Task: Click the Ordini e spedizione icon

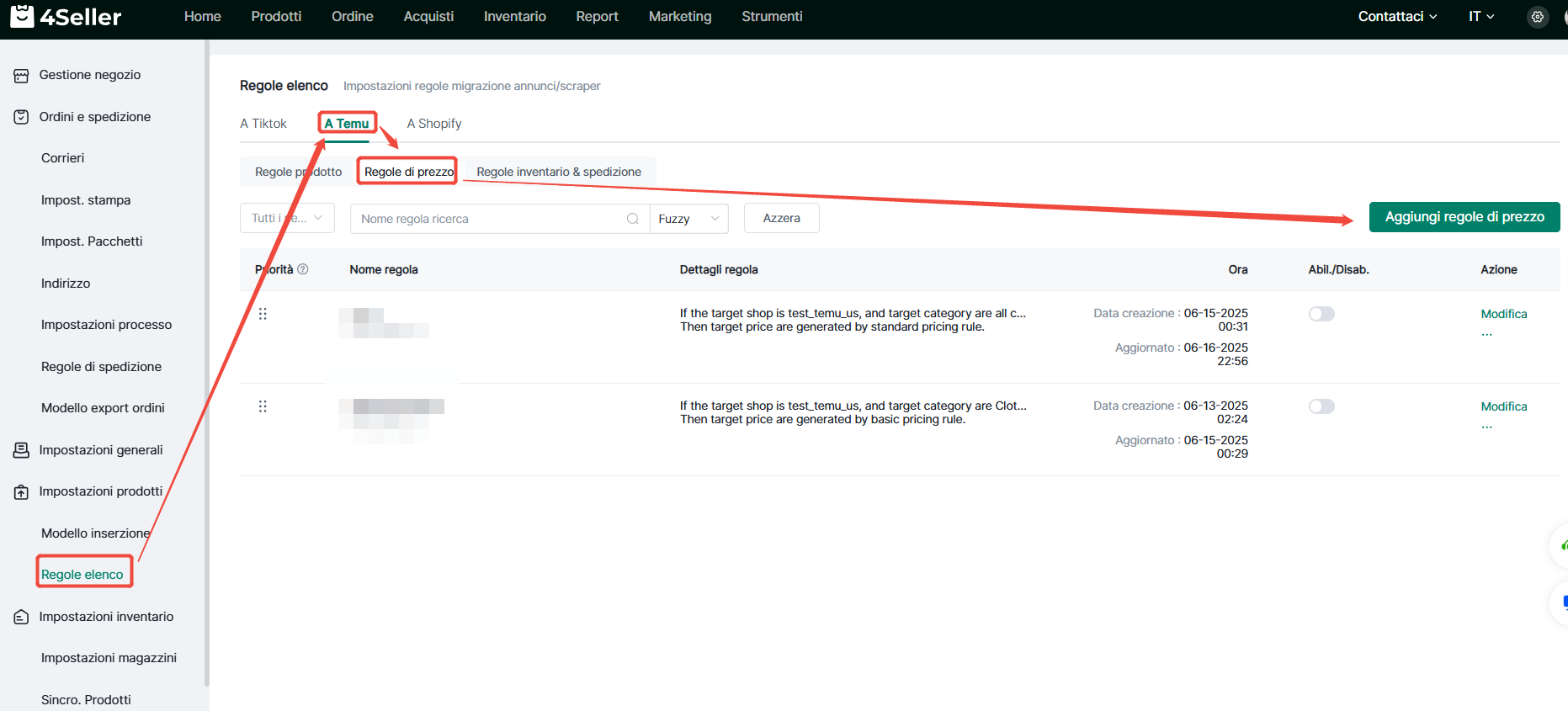Action: click(21, 117)
